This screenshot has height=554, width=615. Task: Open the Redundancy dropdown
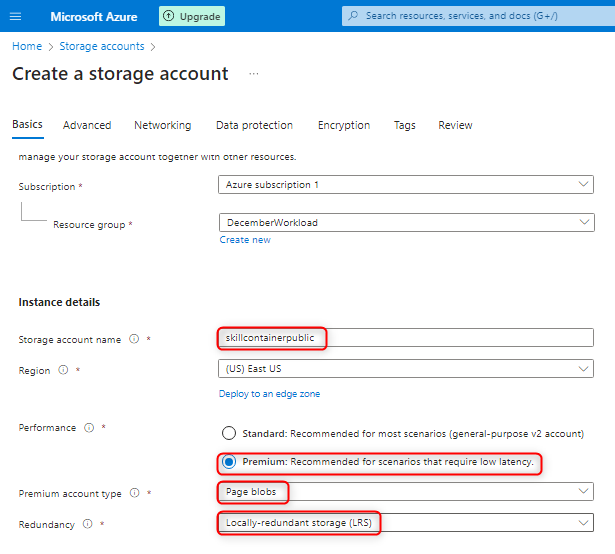tap(584, 523)
